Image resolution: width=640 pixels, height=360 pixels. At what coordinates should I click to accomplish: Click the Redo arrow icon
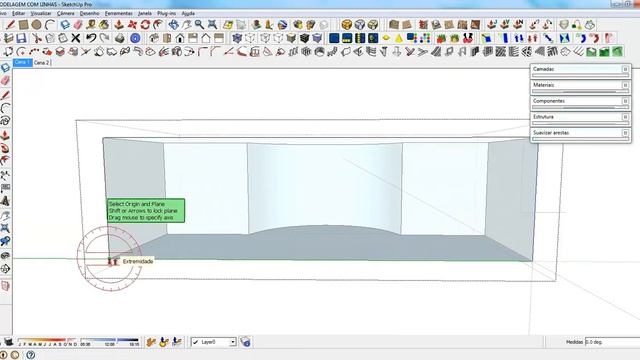104,38
